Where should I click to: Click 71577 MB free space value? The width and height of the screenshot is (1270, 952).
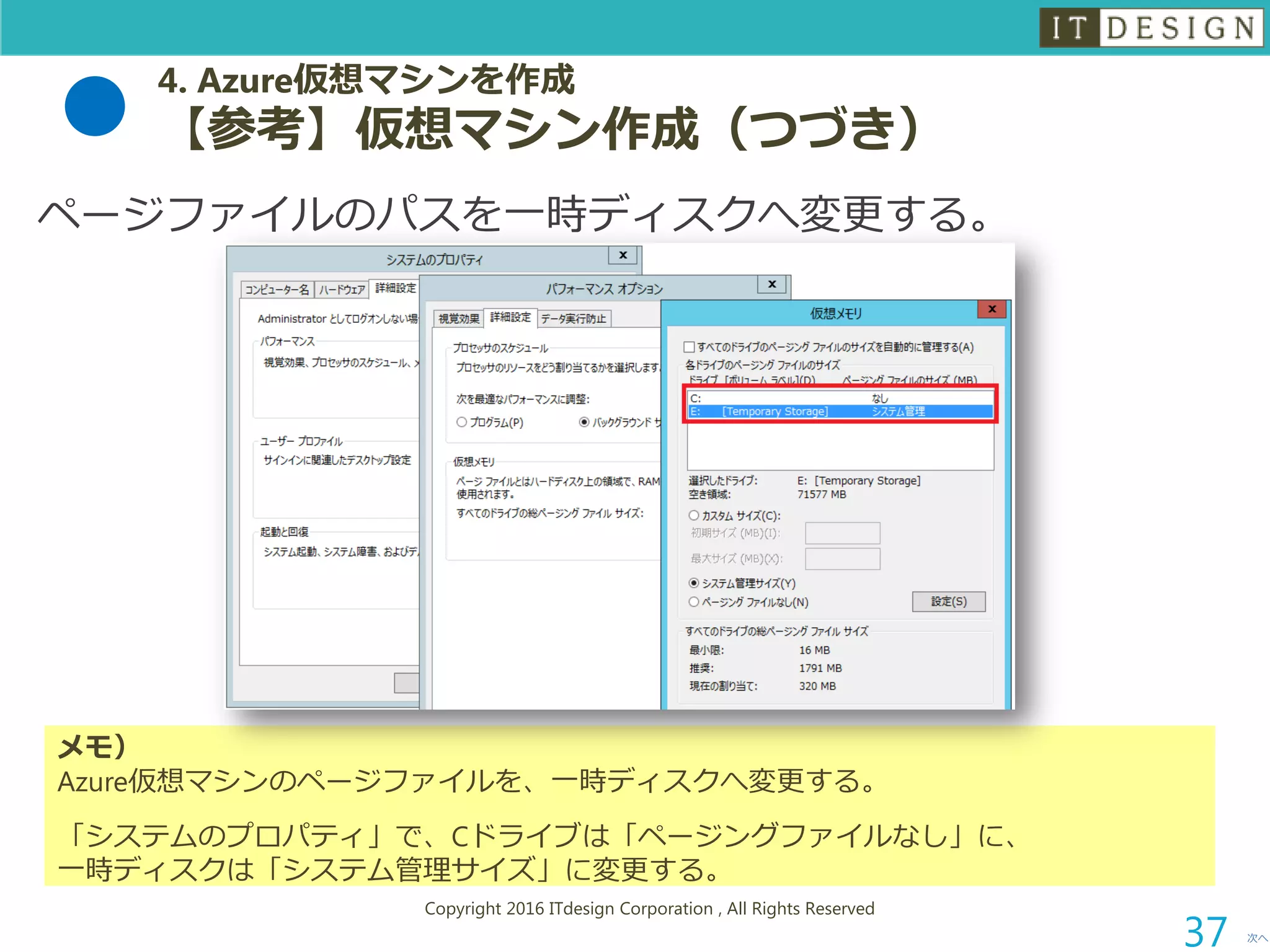pos(822,495)
